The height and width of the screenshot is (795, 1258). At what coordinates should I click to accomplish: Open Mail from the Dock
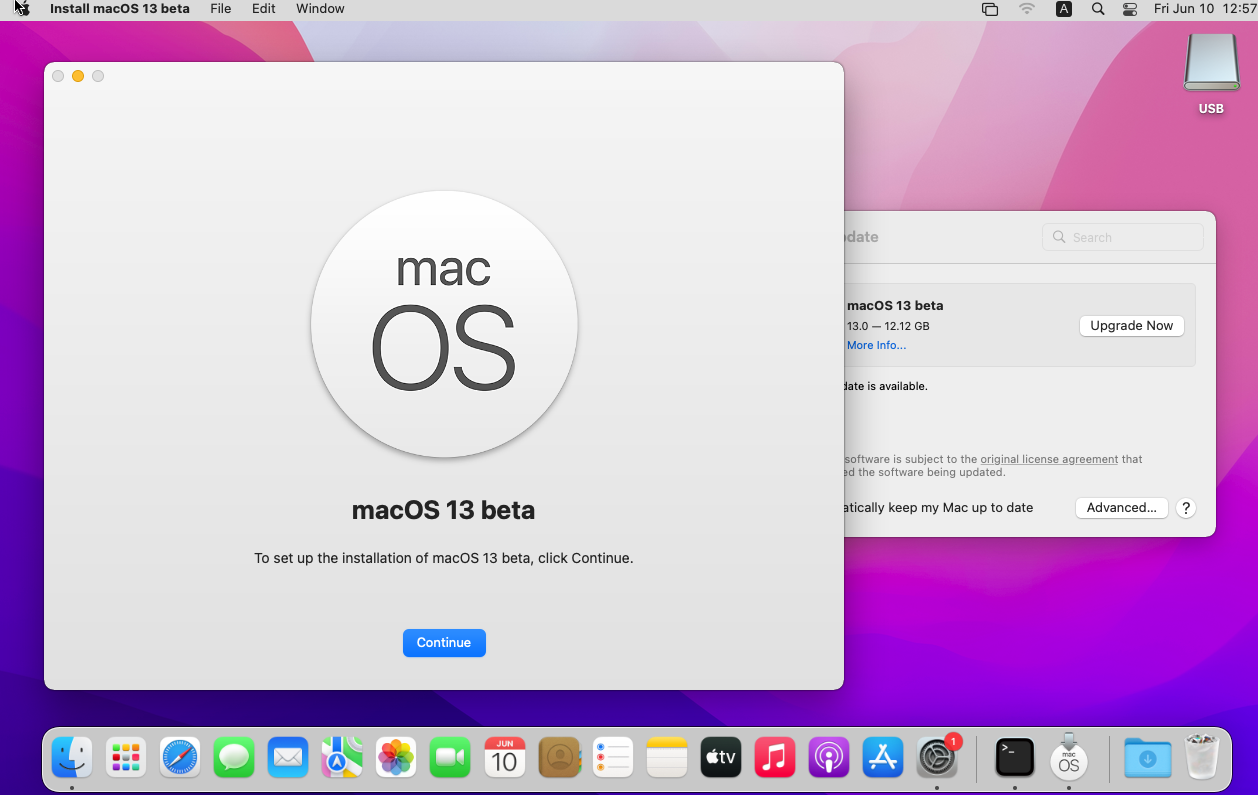[288, 758]
